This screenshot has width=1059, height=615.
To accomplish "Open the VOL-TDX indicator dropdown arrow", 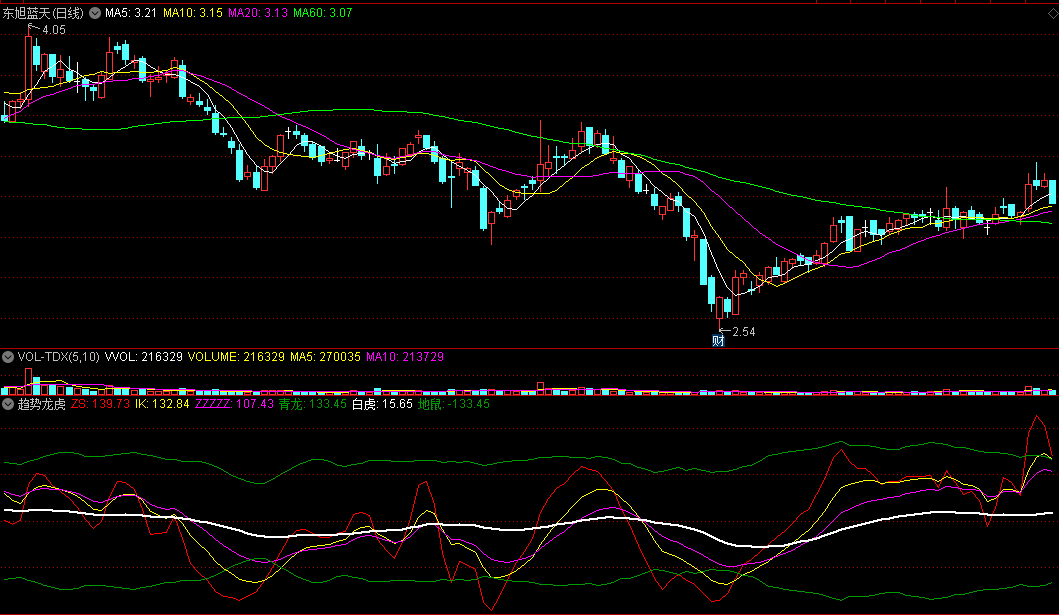I will 8,357.
